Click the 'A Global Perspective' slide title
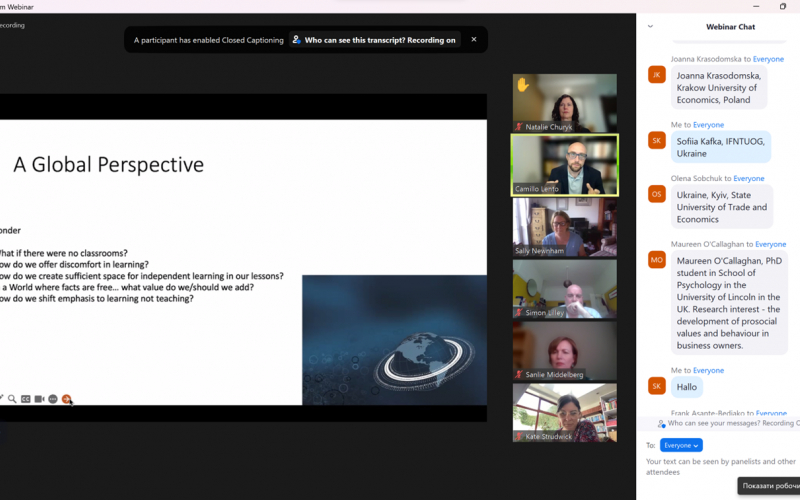Viewport: 800px width, 500px height. 109,164
